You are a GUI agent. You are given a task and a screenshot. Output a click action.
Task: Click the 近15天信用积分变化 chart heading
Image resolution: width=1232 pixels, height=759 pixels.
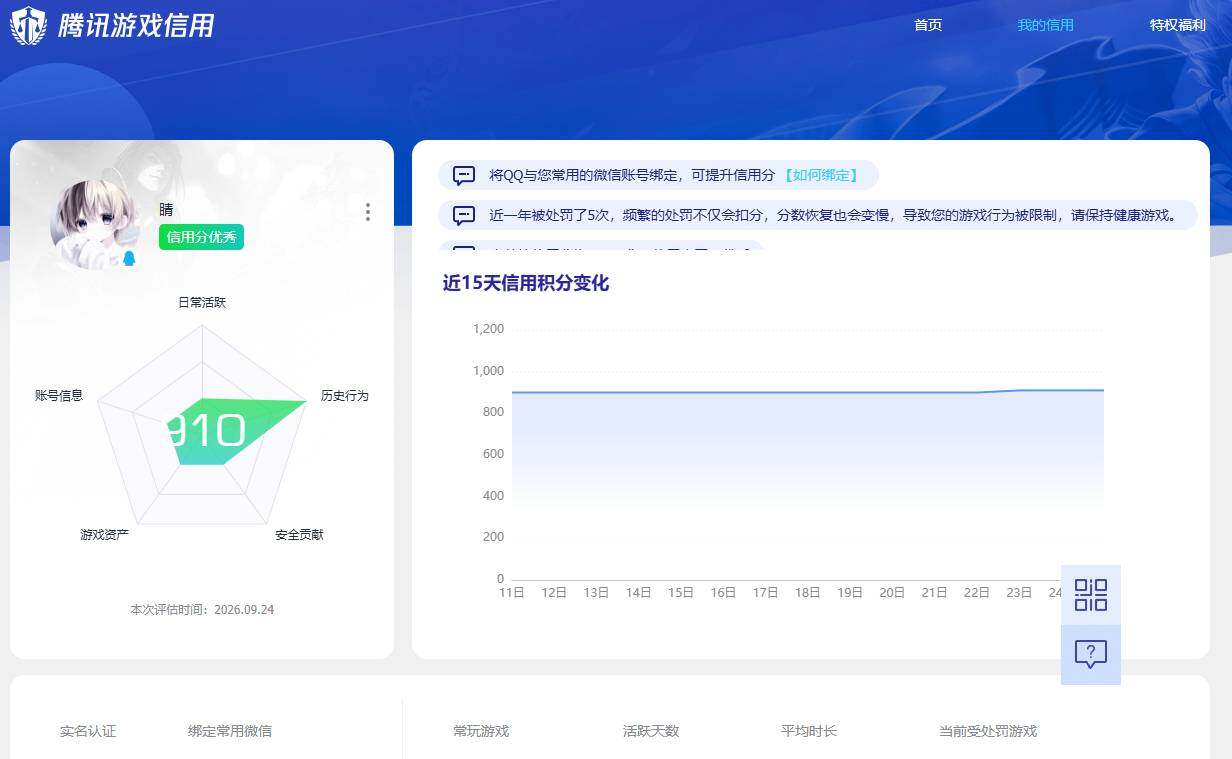tap(526, 283)
